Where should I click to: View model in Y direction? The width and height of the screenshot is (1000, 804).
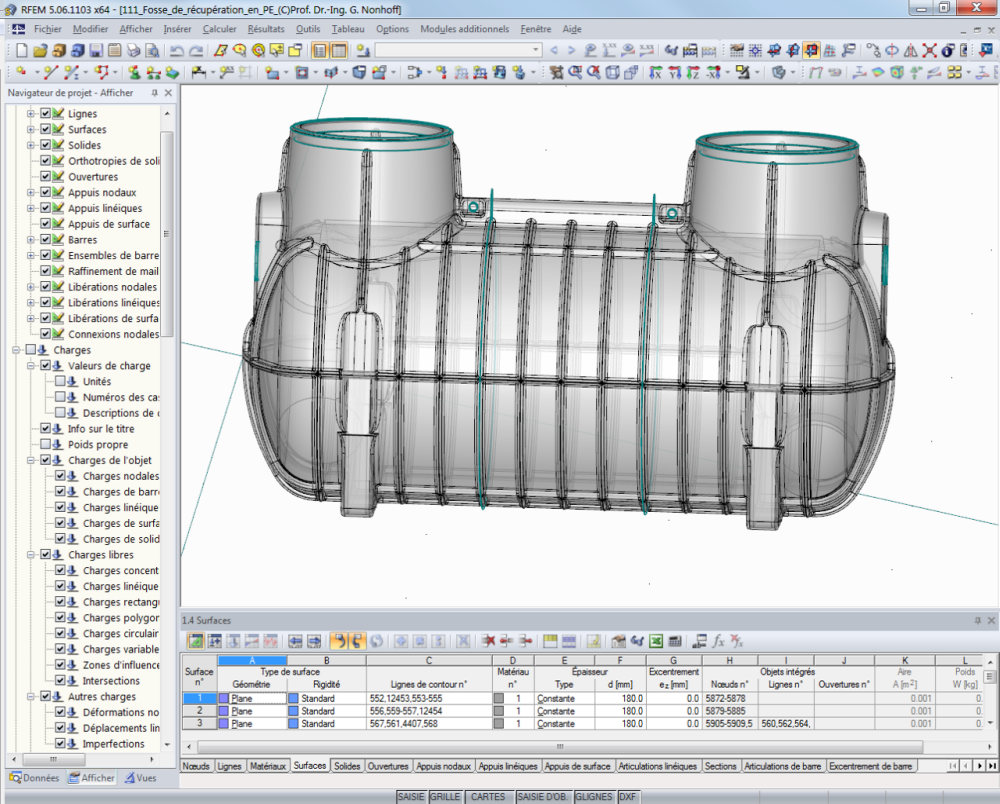(675, 73)
